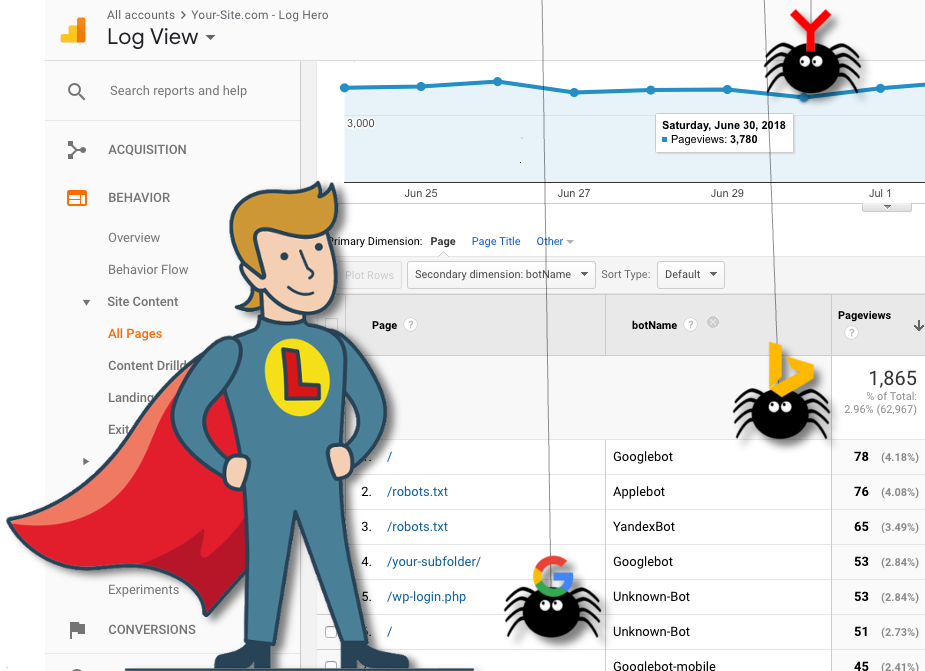Open the Log View account dropdown

(x=160, y=37)
